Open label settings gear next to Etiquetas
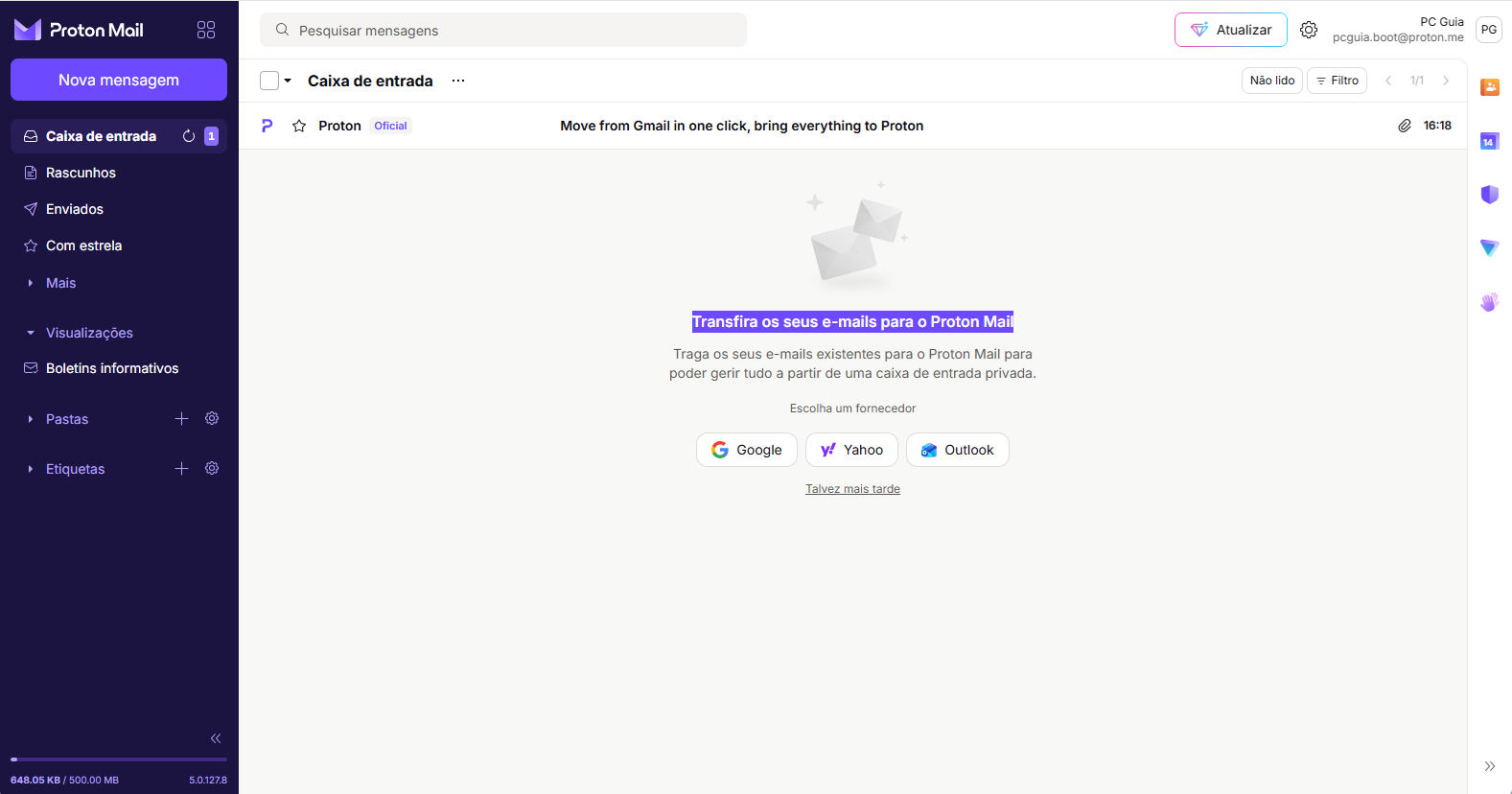This screenshot has width=1512, height=794. tap(212, 468)
